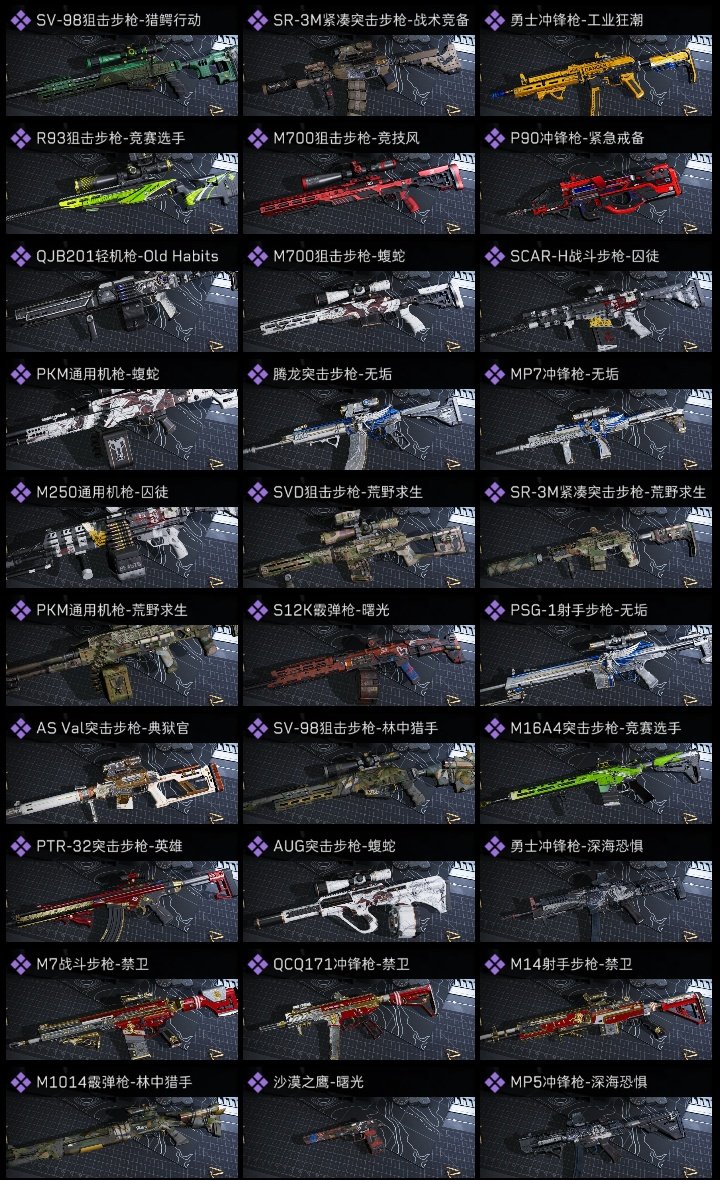This screenshot has width=720, height=1180.
Task: Click the MP5冲锋枪-深海恐惧 title label
Action: click(579, 1082)
